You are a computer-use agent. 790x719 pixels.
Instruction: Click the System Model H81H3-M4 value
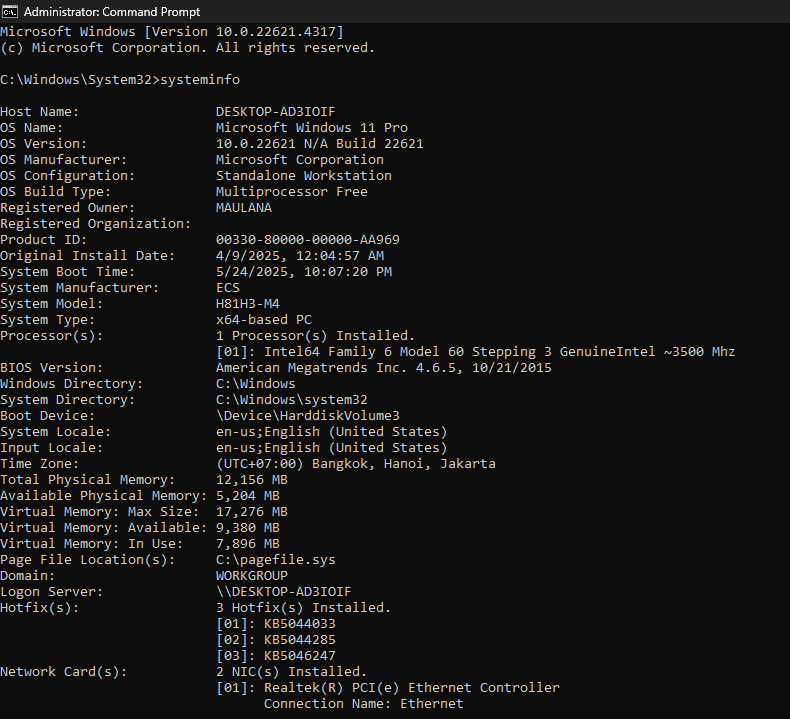[248, 303]
